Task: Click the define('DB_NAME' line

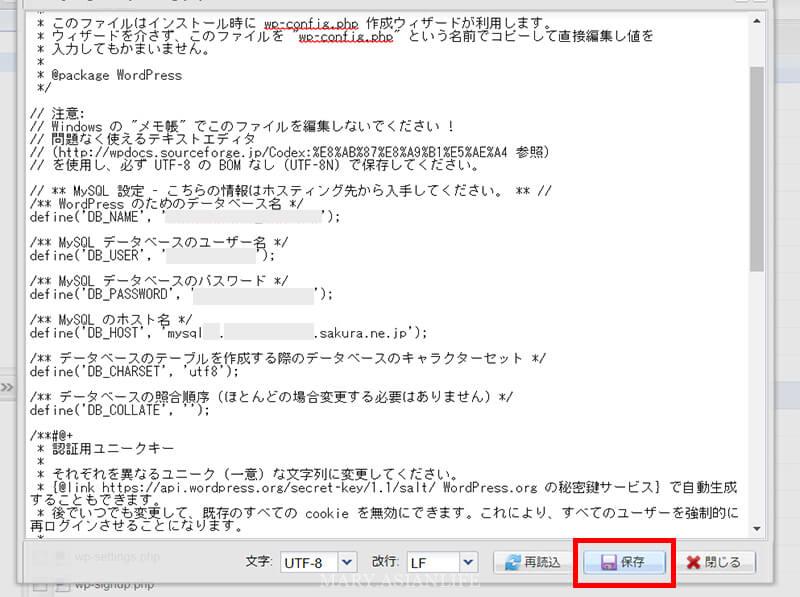Action: pyautogui.click(x=185, y=217)
